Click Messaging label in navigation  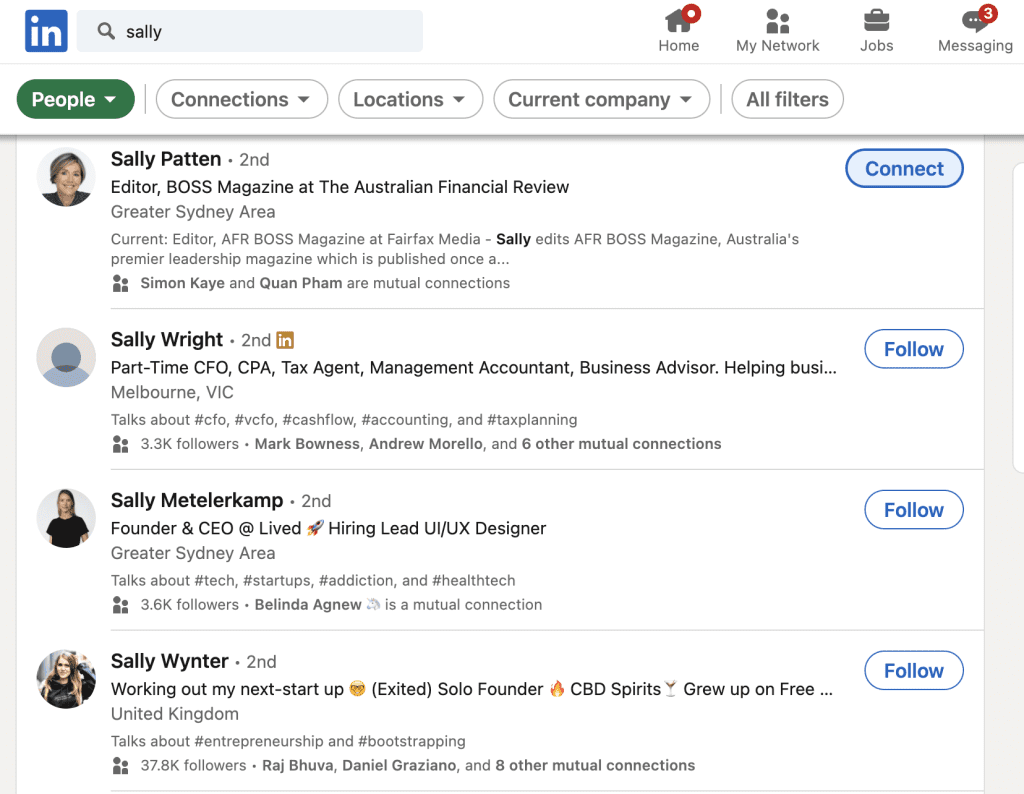(976, 46)
